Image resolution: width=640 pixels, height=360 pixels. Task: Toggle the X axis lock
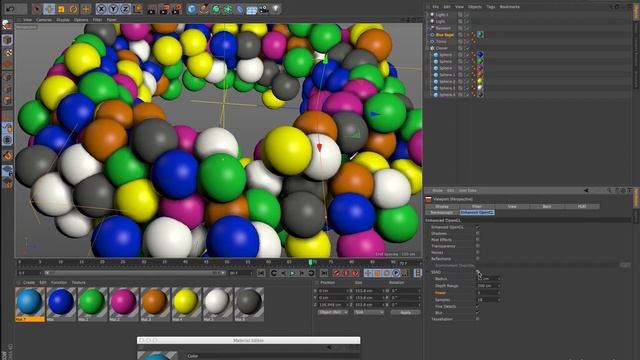click(101, 9)
